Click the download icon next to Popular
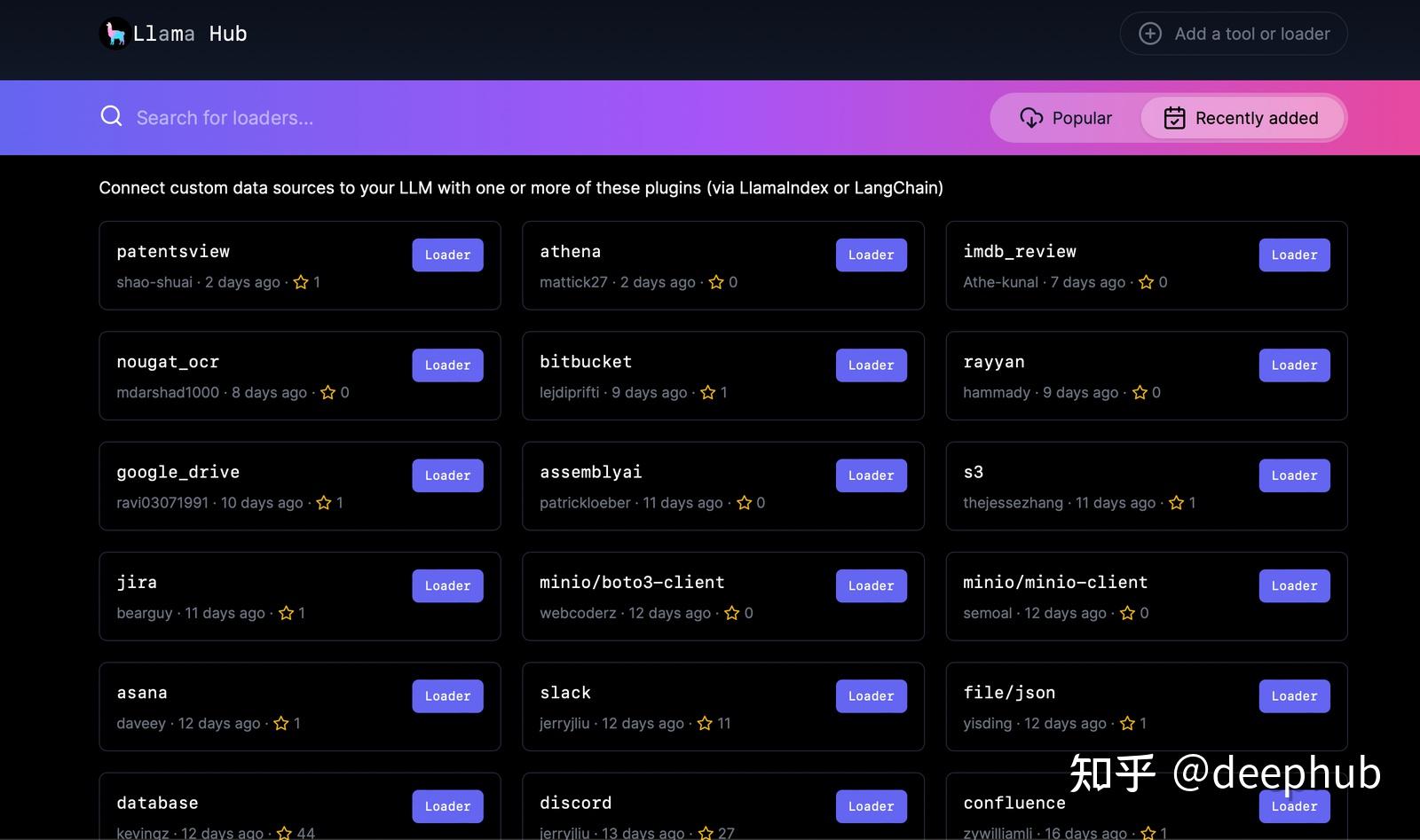1420x840 pixels. point(1031,117)
